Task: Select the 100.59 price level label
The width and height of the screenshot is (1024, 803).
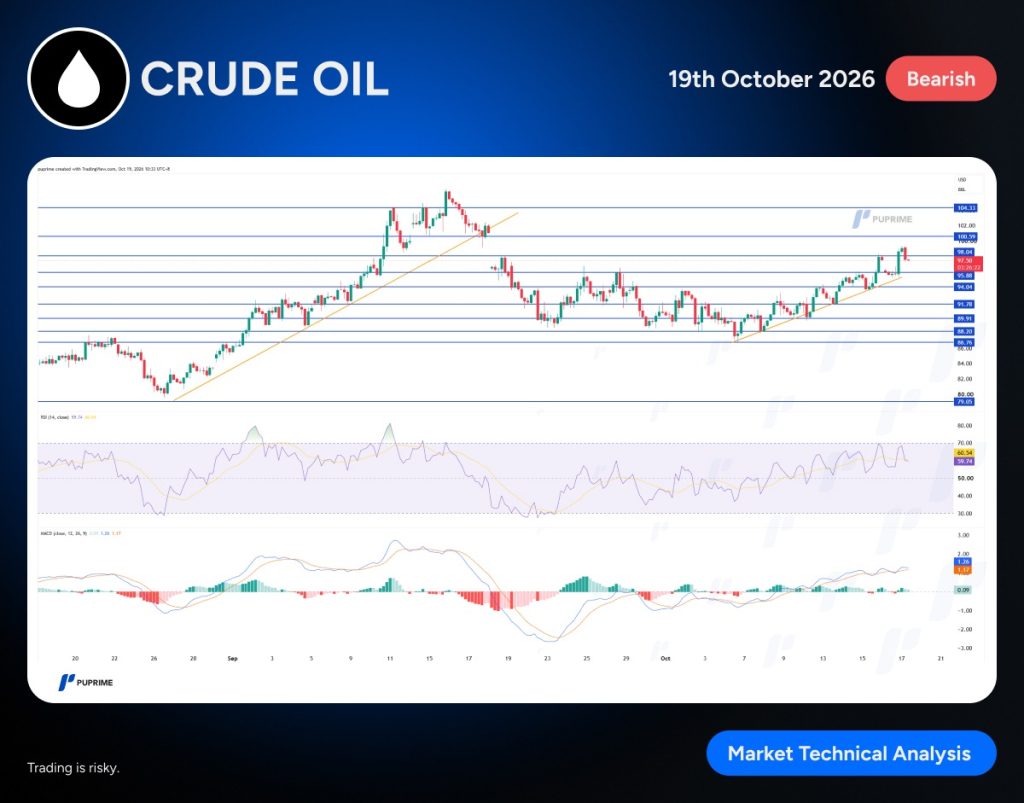Action: click(965, 236)
